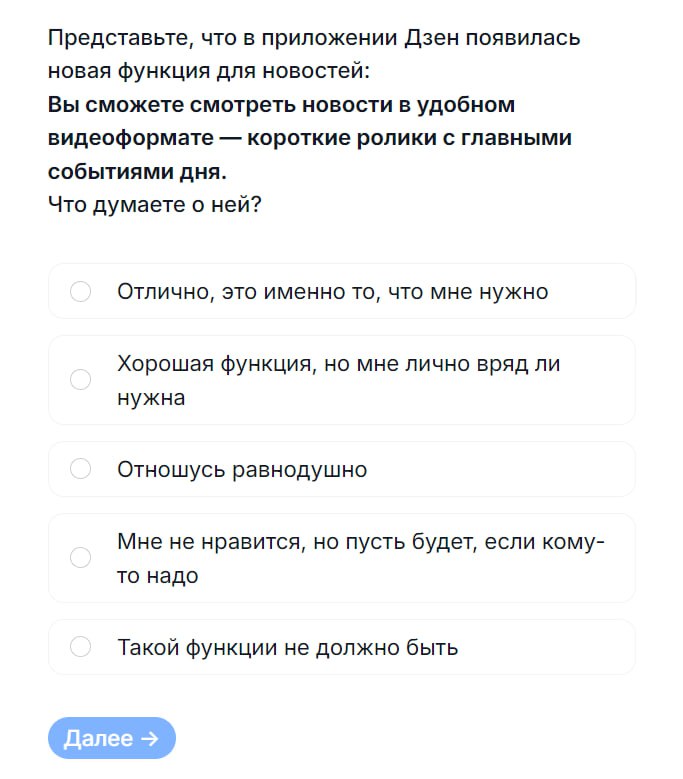The image size is (683, 779).
Task: Click the arrow icon on the Далее button
Action: tap(150, 739)
